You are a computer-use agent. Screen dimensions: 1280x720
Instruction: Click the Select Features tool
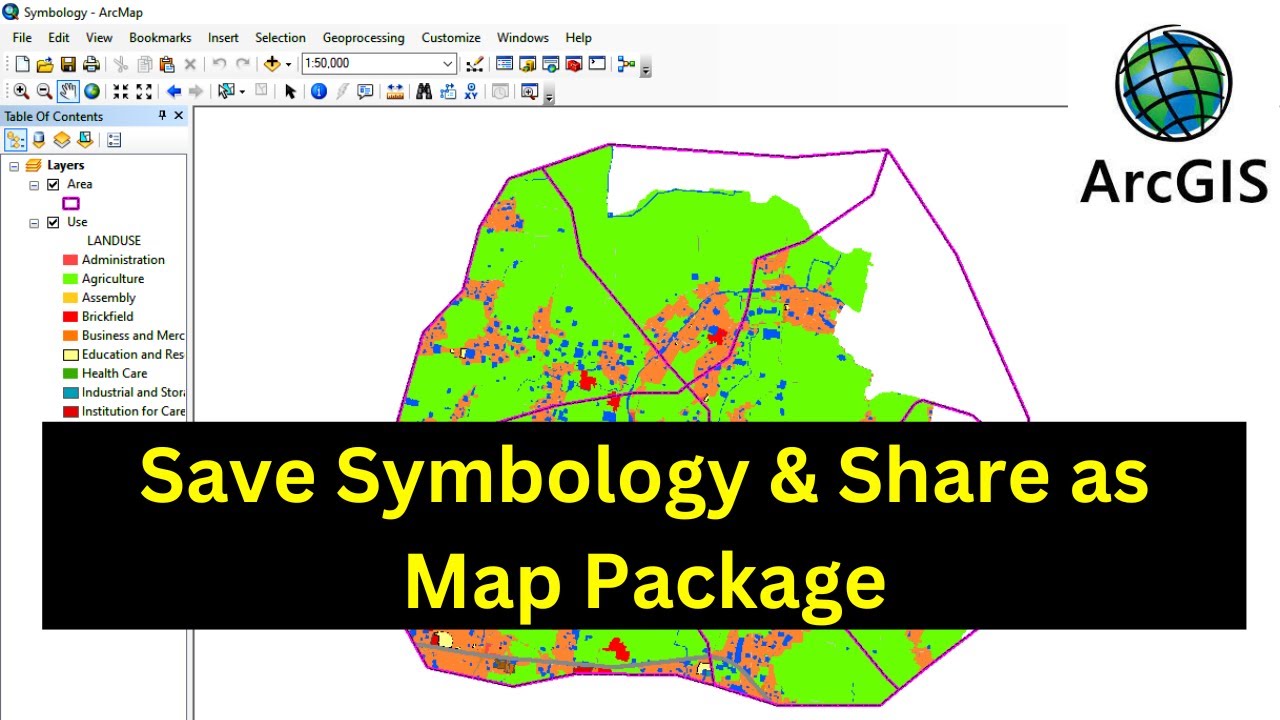[226, 91]
